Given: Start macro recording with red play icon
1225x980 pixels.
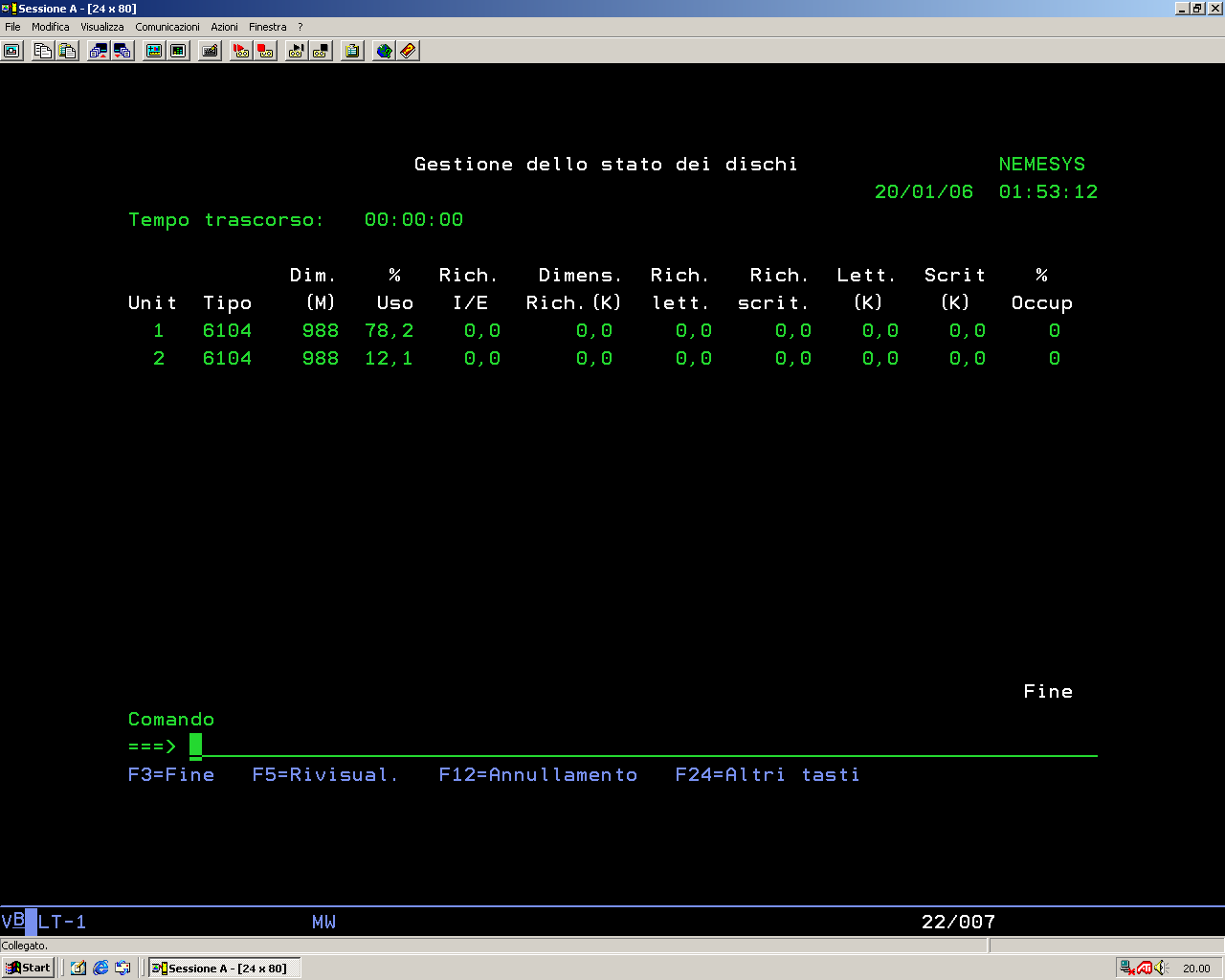Looking at the screenshot, I should coord(242,51).
